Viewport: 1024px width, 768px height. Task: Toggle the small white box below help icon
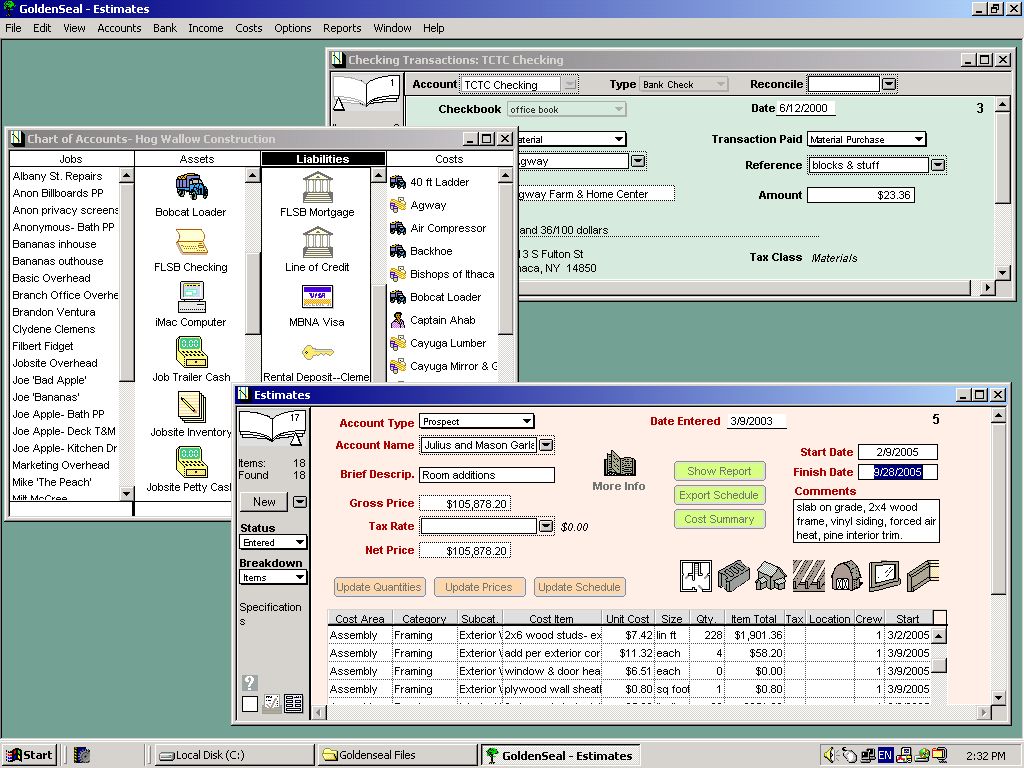(x=250, y=704)
